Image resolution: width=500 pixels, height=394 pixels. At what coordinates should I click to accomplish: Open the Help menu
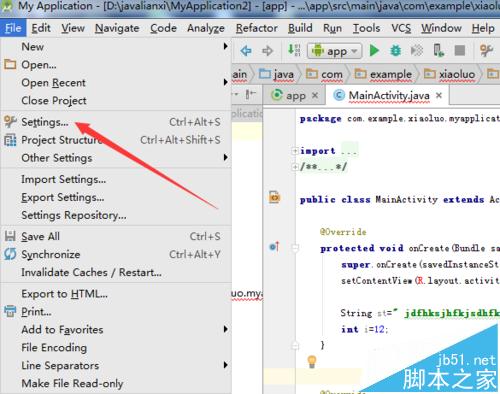pyautogui.click(x=483, y=28)
